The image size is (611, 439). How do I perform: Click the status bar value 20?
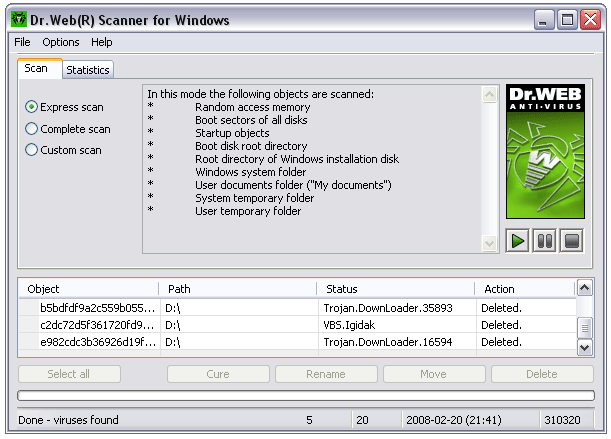[x=362, y=420]
